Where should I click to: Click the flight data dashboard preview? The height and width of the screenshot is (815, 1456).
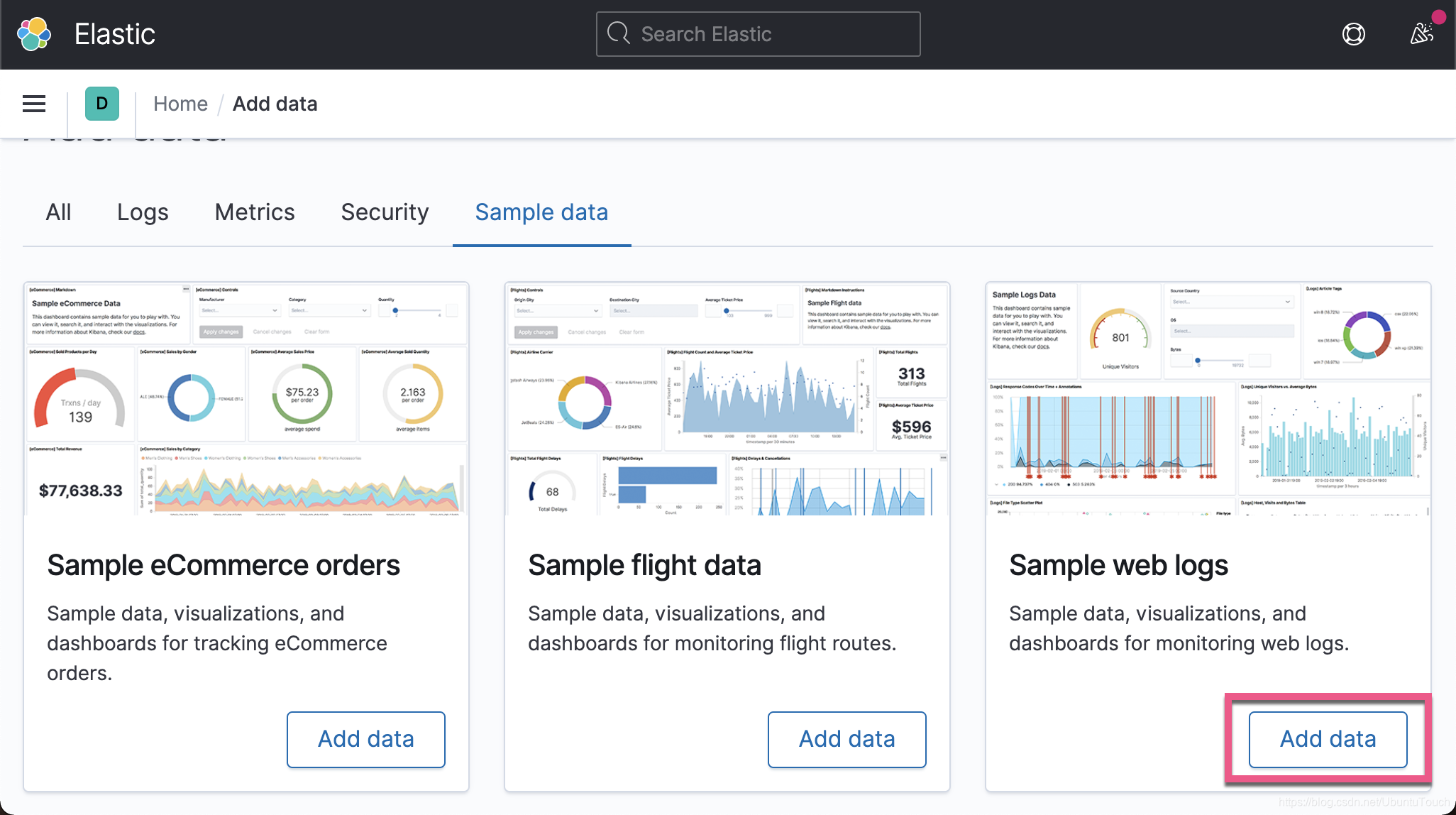click(x=727, y=399)
